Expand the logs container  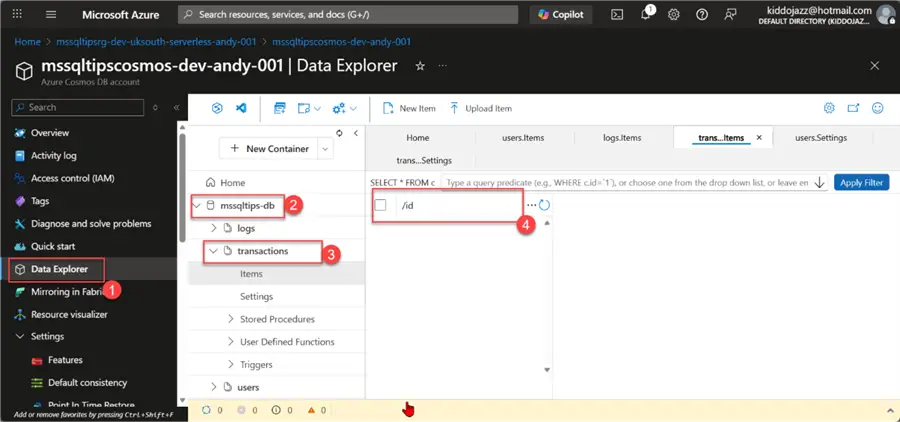tap(214, 228)
